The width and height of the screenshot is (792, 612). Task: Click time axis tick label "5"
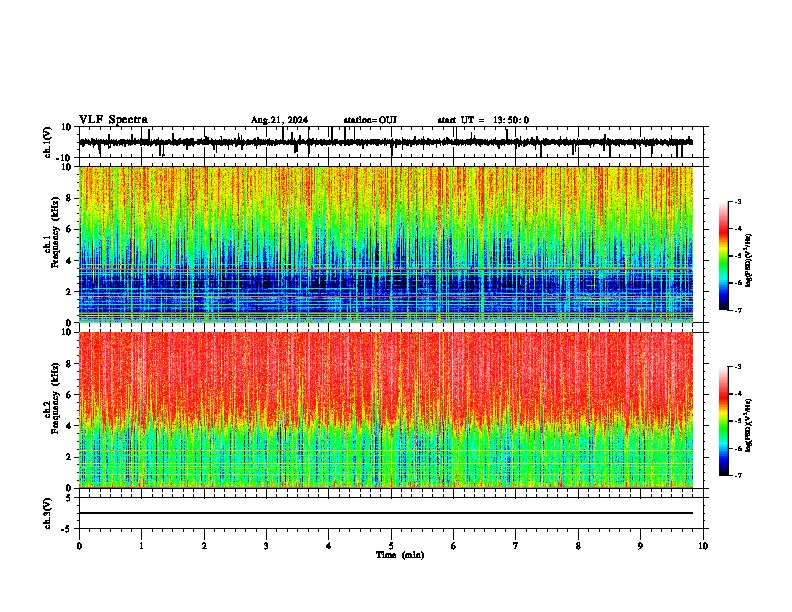[x=391, y=546]
